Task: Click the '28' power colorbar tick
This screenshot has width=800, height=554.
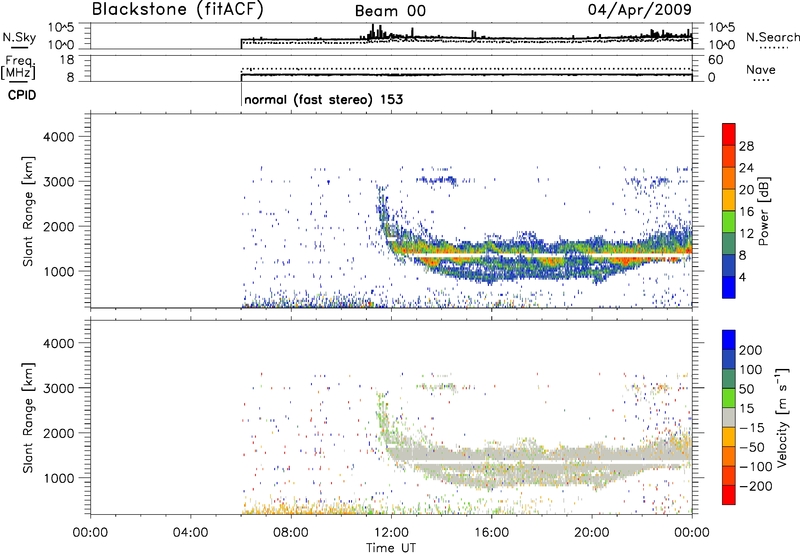Action: pos(746,146)
